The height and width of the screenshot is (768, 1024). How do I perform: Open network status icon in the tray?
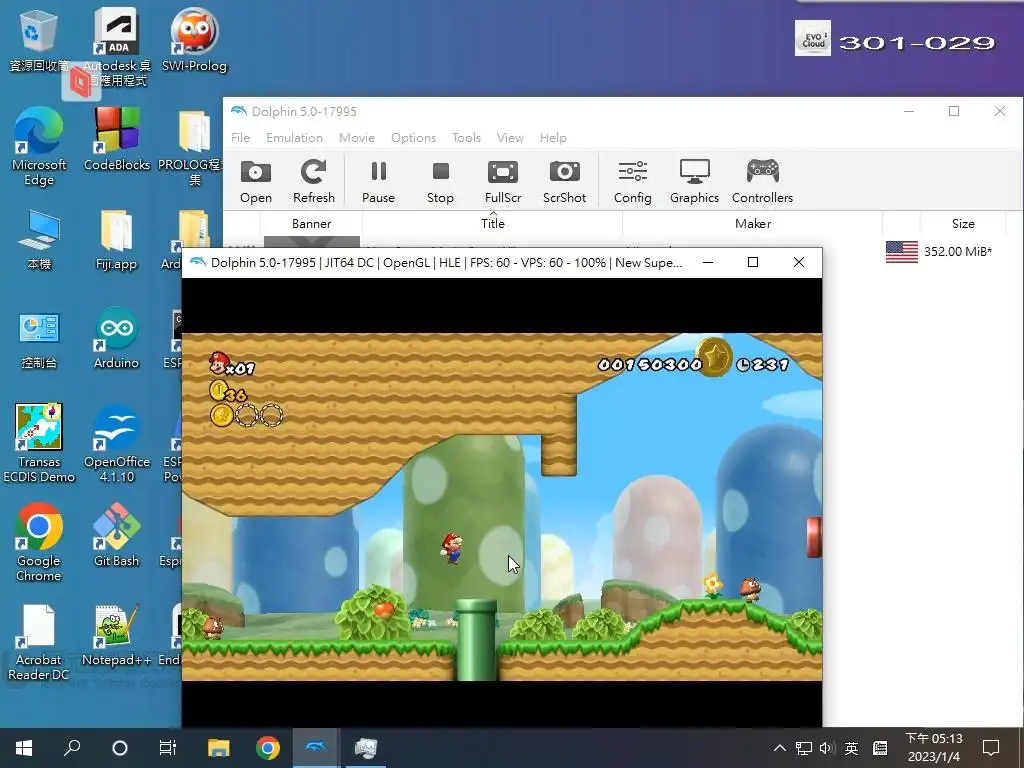tap(804, 748)
